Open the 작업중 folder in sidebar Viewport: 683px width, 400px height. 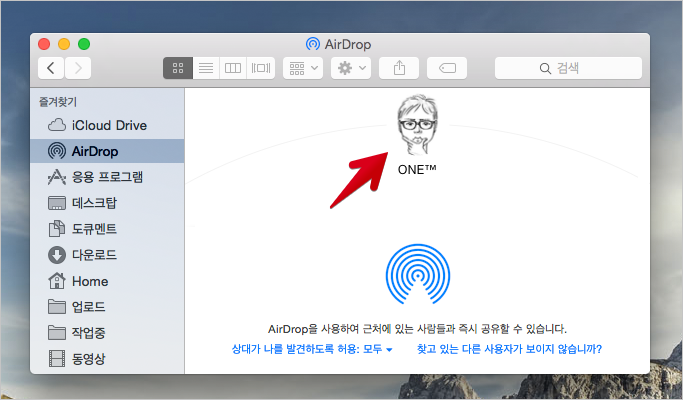pos(107,333)
